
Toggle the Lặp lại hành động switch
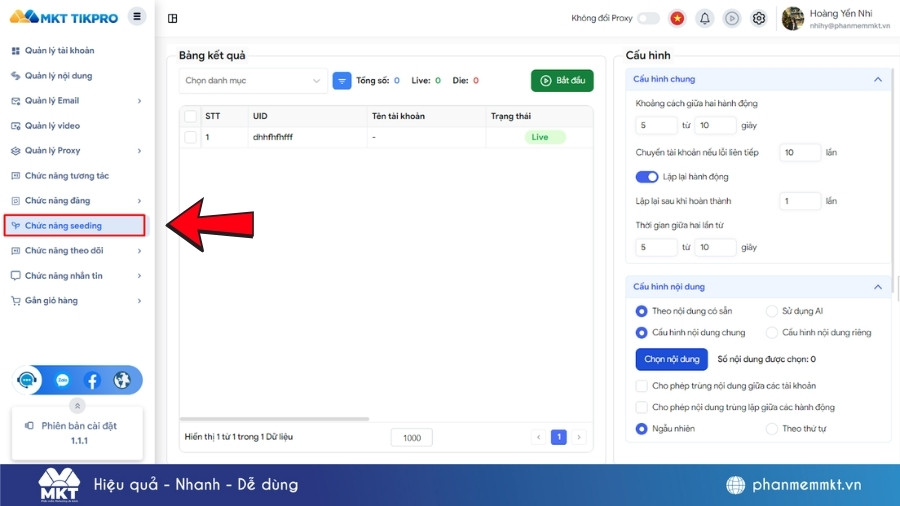click(x=647, y=177)
